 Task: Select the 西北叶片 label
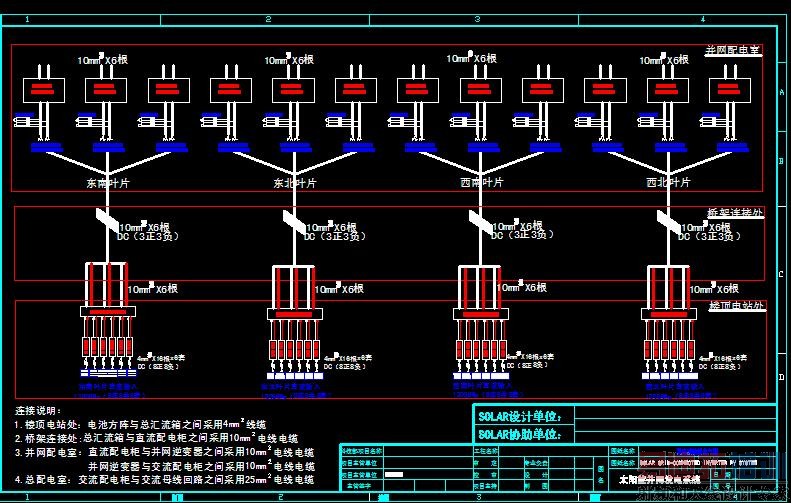[668, 182]
